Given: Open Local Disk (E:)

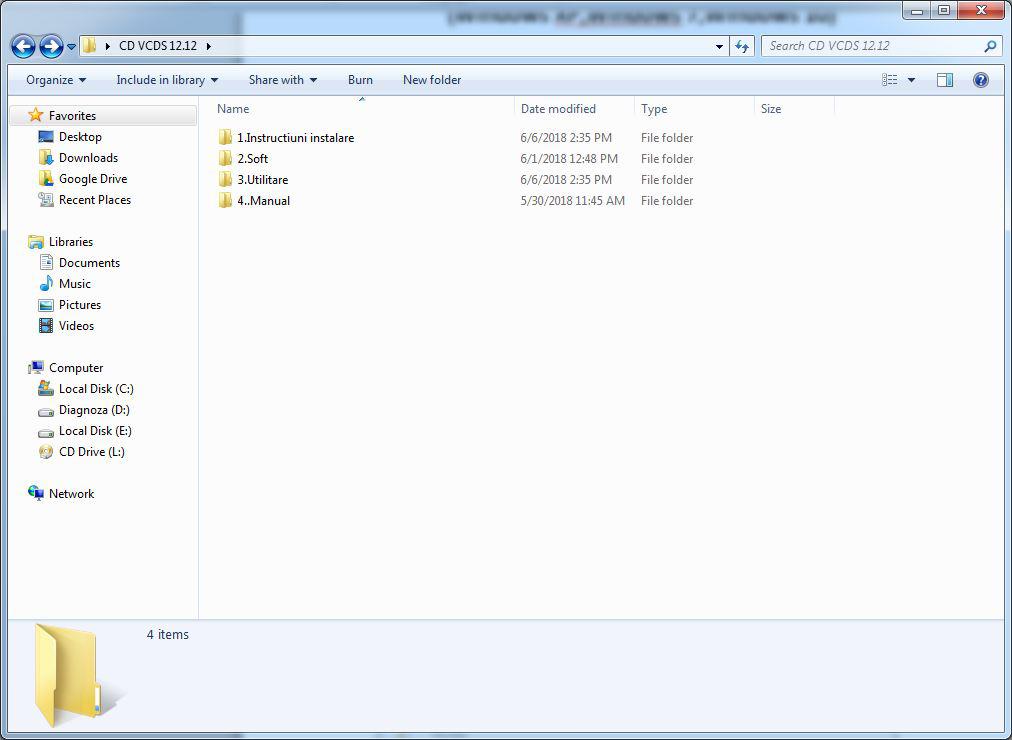Looking at the screenshot, I should click(96, 431).
